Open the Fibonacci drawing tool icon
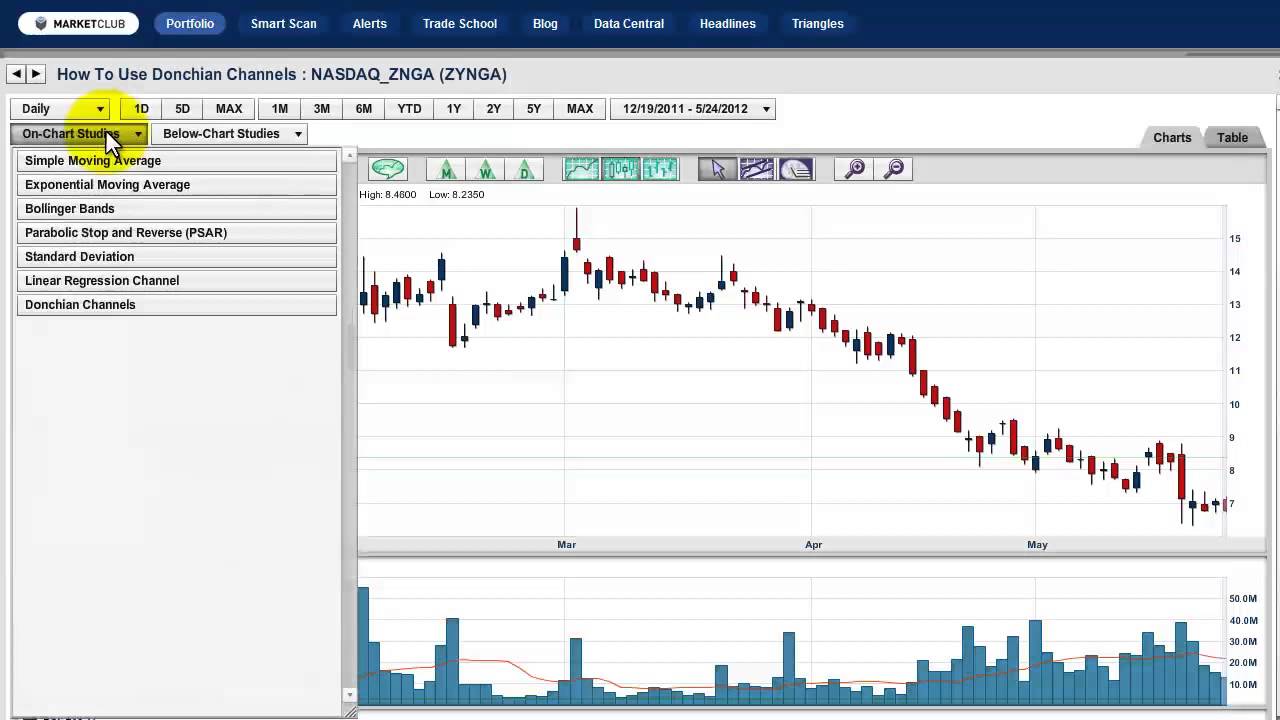 click(796, 169)
